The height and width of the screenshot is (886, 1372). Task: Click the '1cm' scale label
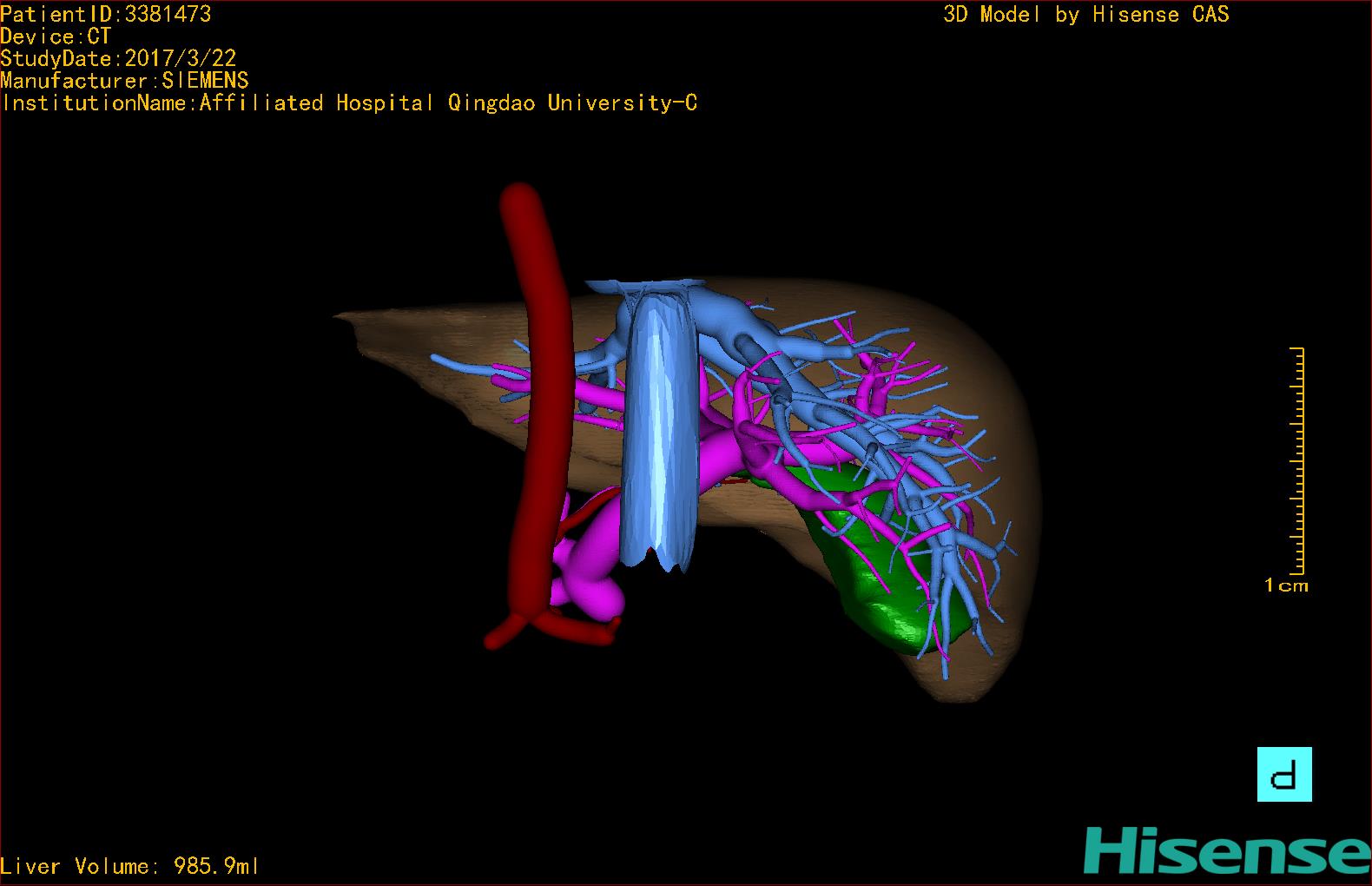[x=1286, y=585]
